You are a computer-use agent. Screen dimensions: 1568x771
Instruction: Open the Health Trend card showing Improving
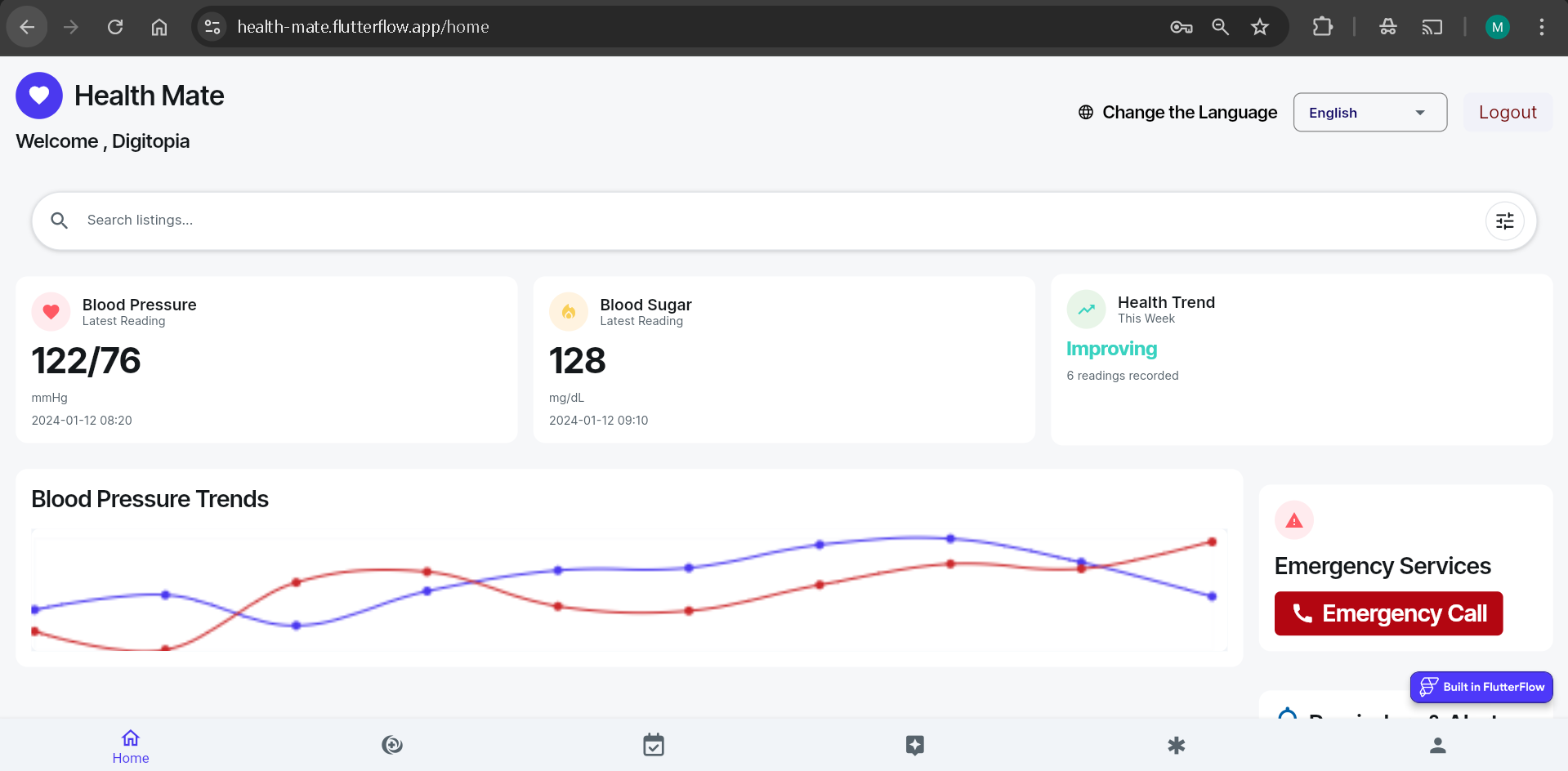1301,359
